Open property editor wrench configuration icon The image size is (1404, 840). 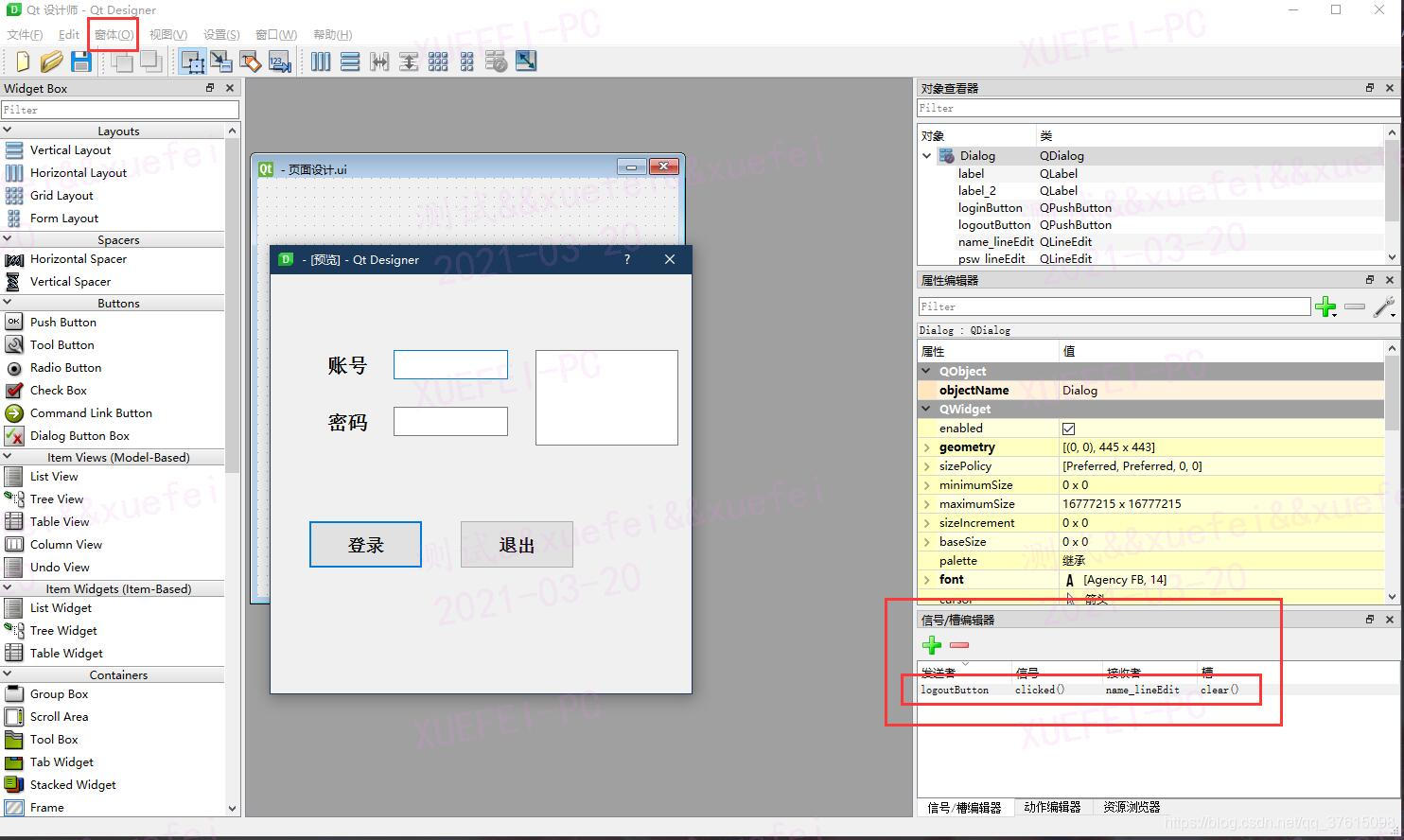click(1384, 306)
